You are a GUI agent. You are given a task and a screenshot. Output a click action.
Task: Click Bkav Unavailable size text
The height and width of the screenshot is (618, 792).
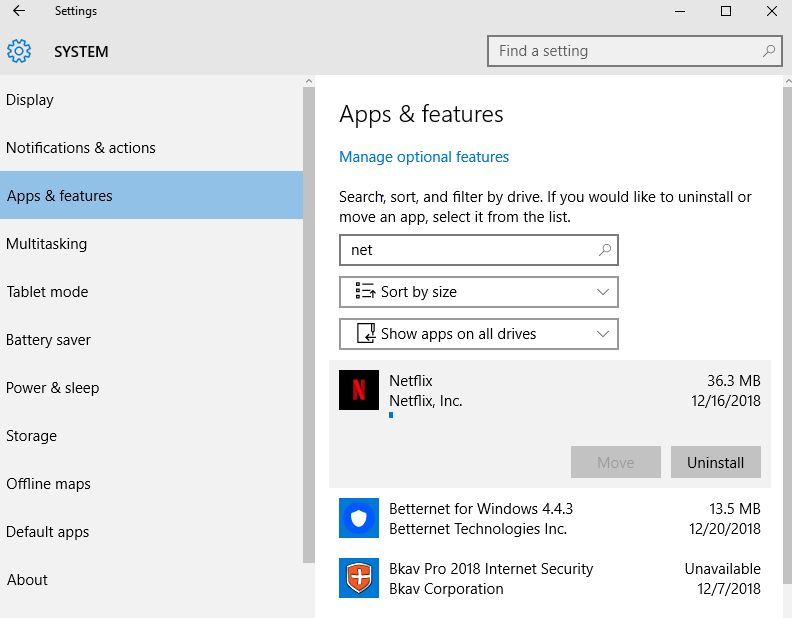tap(722, 569)
